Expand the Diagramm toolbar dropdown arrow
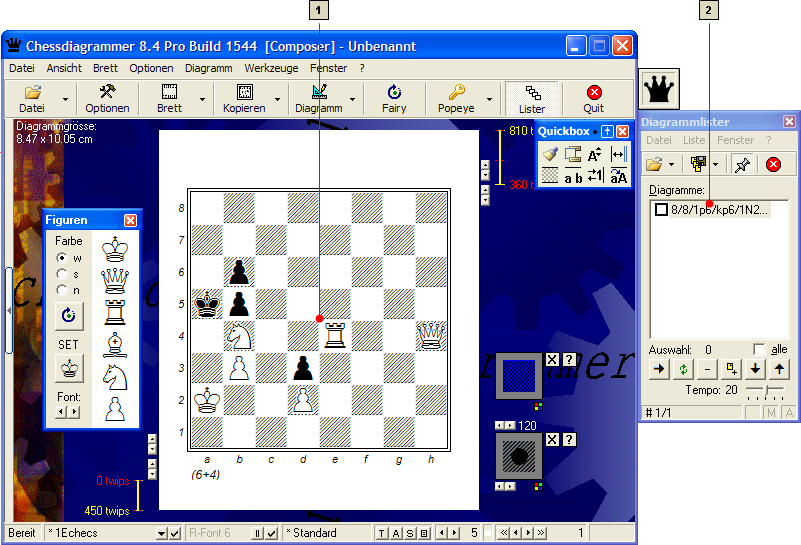This screenshot has width=801, height=545. point(352,99)
